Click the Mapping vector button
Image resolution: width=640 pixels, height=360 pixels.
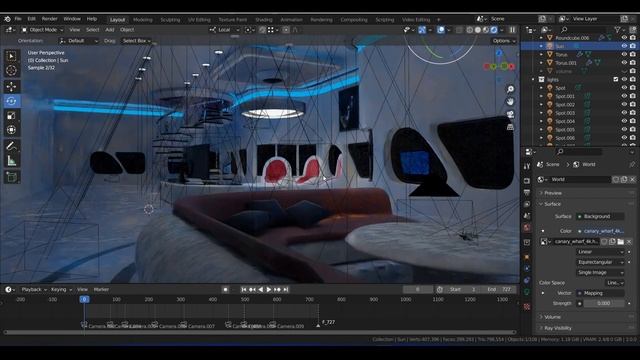(x=600, y=293)
